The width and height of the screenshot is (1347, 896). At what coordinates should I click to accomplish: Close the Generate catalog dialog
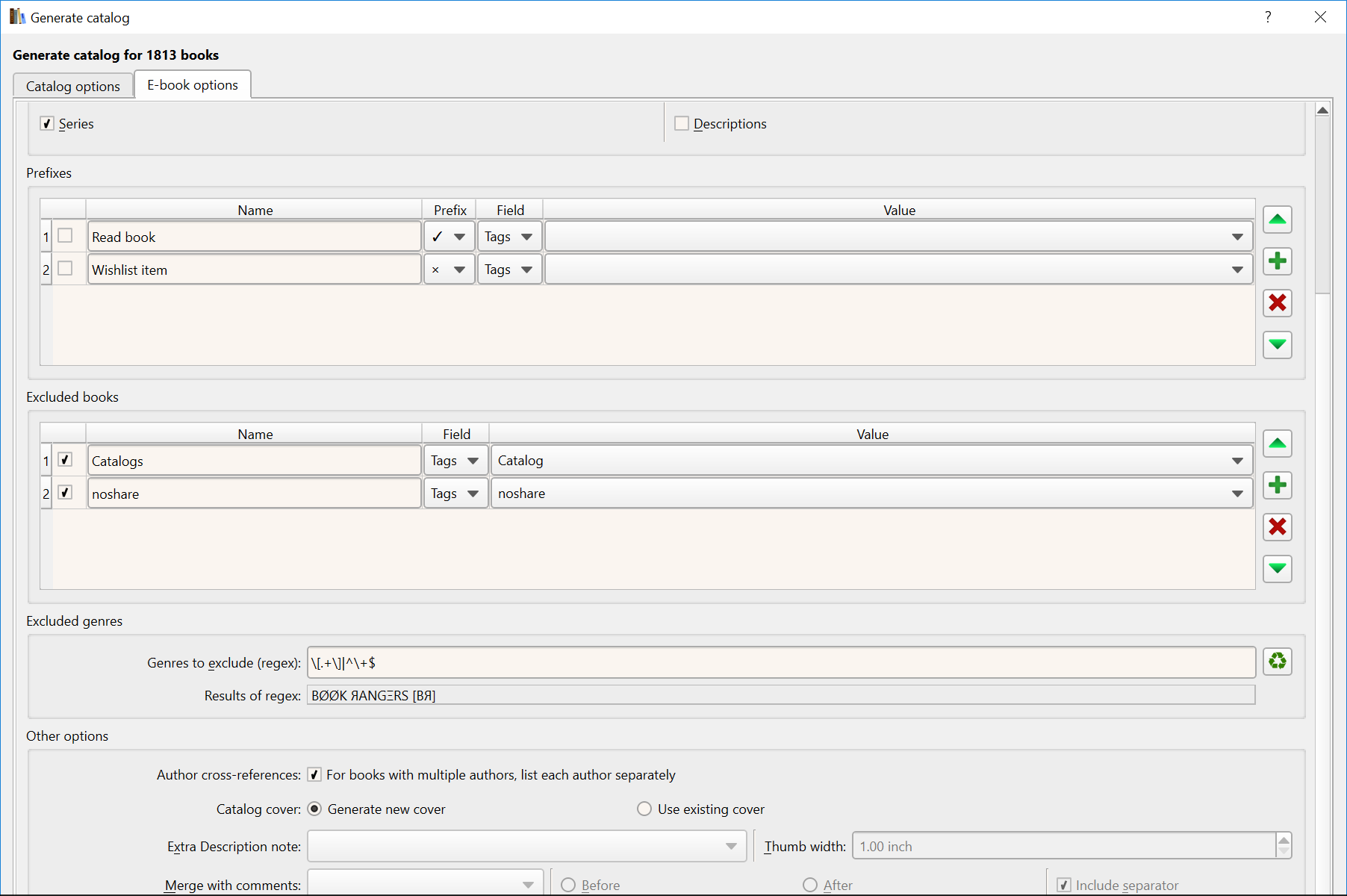[x=1320, y=16]
